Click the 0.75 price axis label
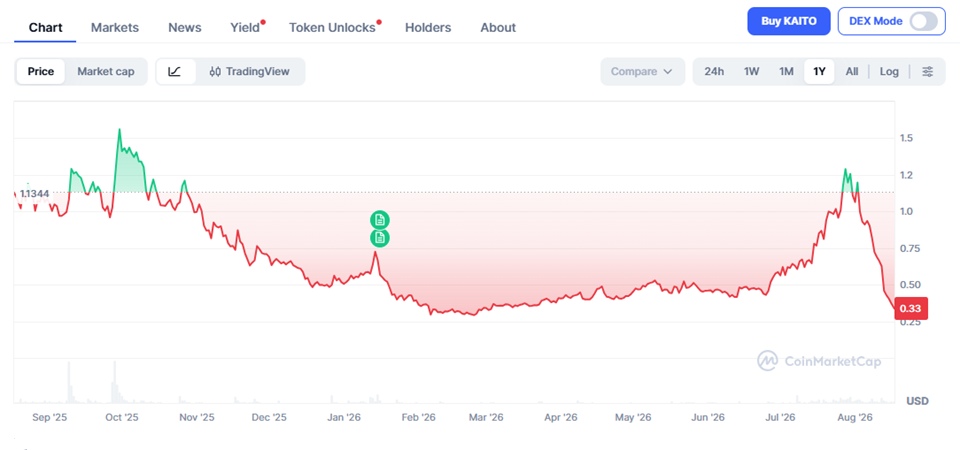Image resolution: width=960 pixels, height=450 pixels. click(909, 249)
